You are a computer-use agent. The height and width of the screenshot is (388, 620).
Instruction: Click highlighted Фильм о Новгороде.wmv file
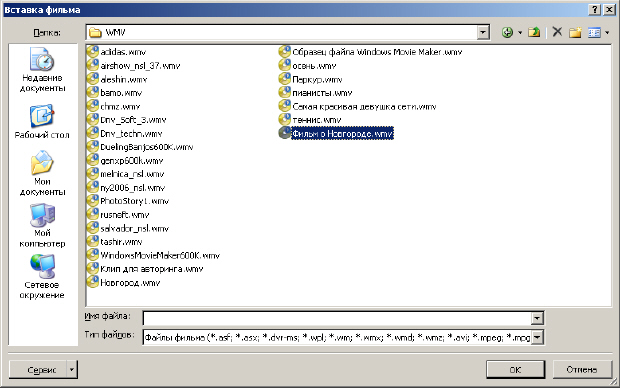coord(342,134)
